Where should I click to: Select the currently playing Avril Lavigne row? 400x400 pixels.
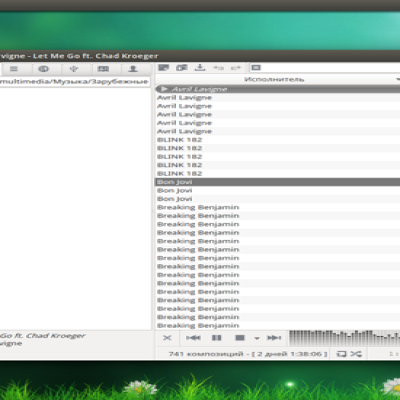click(x=278, y=89)
